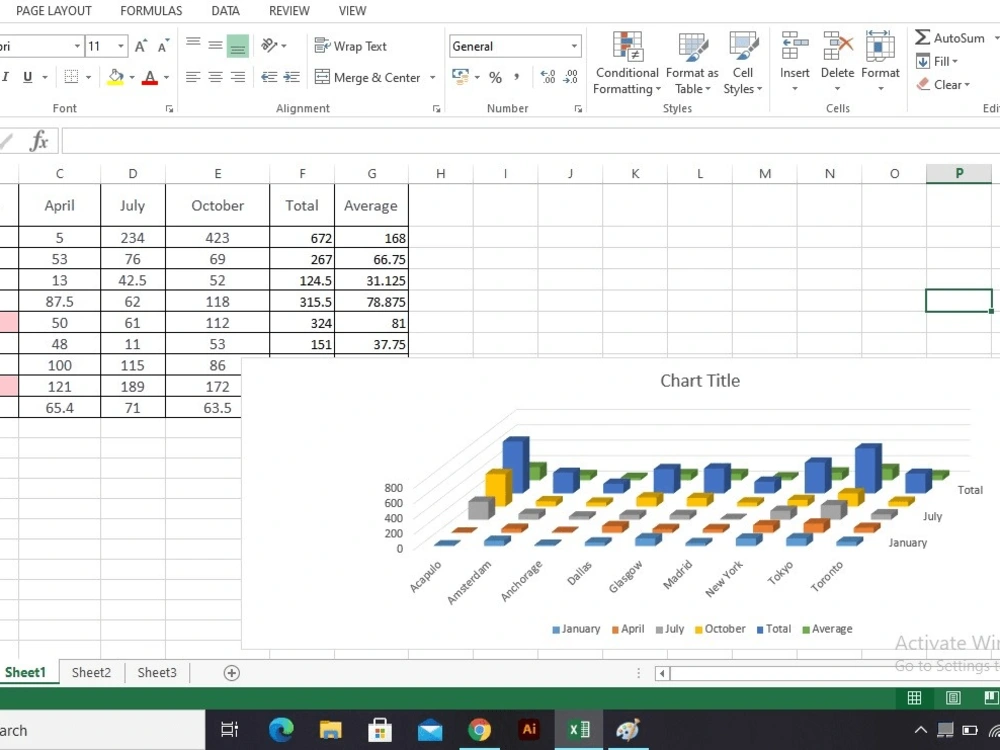
Task: Open fill color dropdown arrow
Action: pos(132,77)
